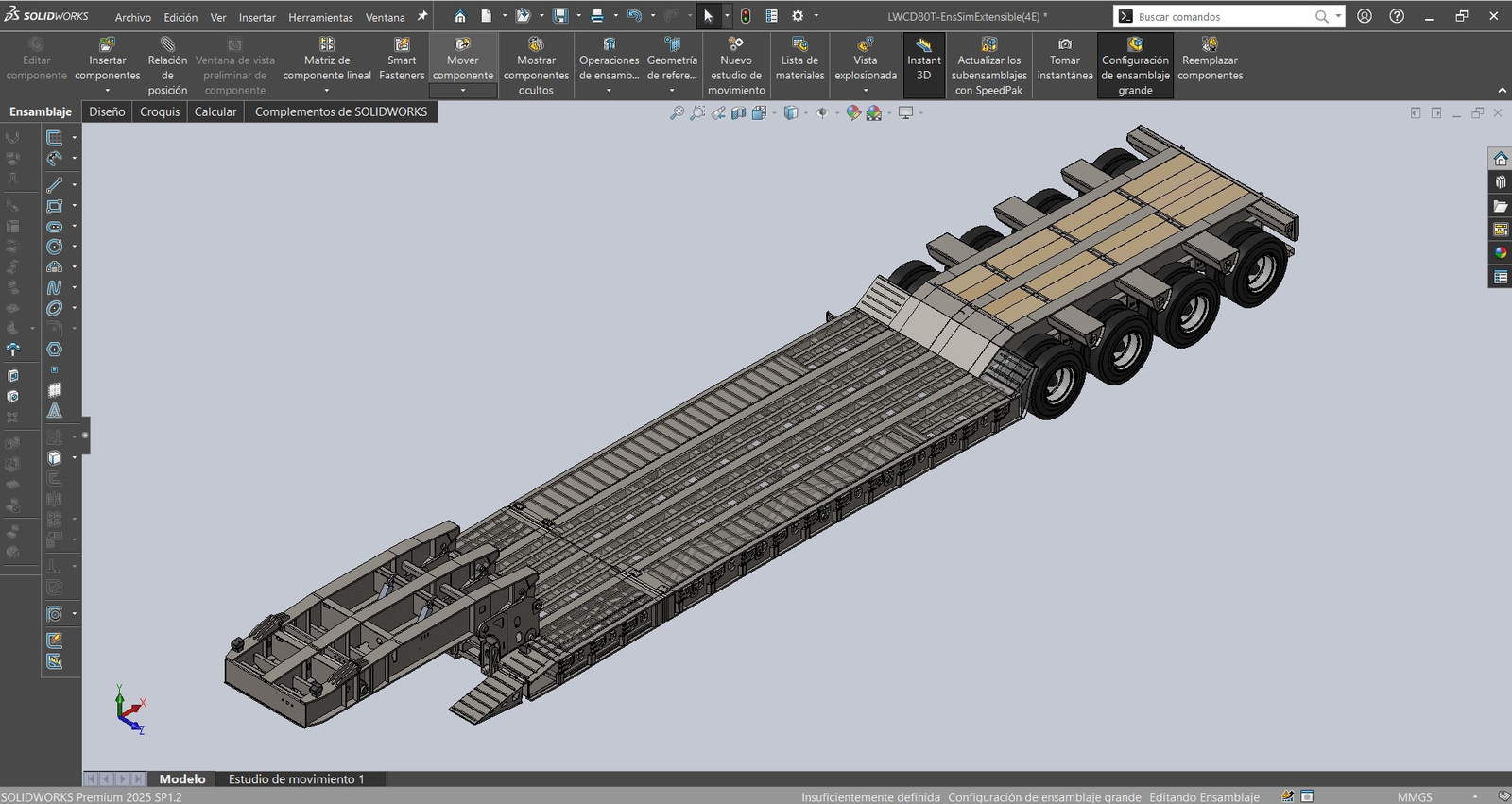Collapse the CommandManager ribbon chevron
1512x804 pixels.
(x=1502, y=90)
